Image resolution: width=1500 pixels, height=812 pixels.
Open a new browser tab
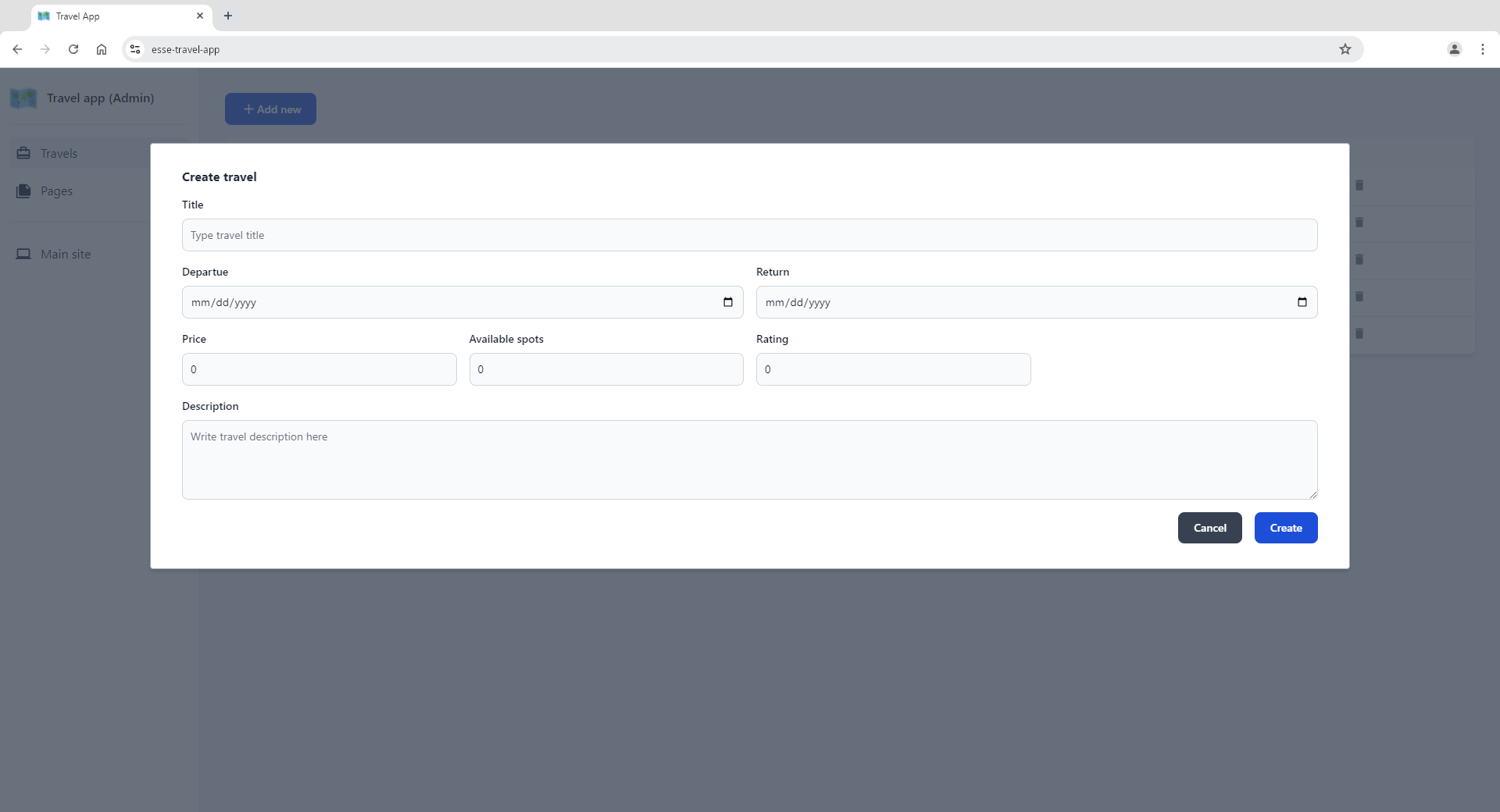(228, 16)
